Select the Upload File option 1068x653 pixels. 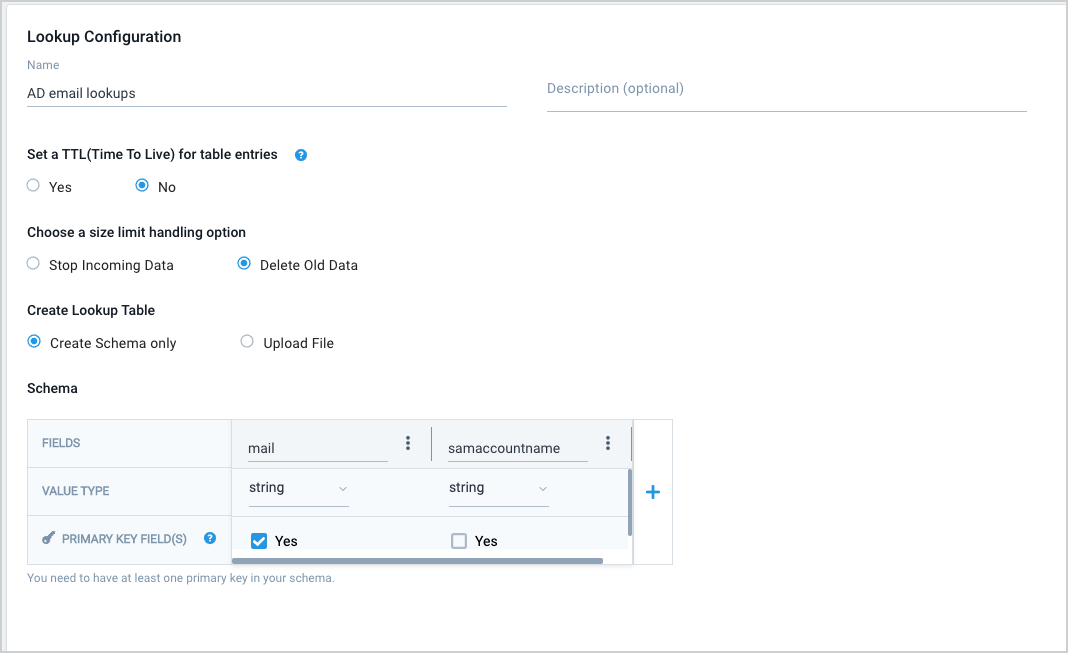[x=247, y=342]
